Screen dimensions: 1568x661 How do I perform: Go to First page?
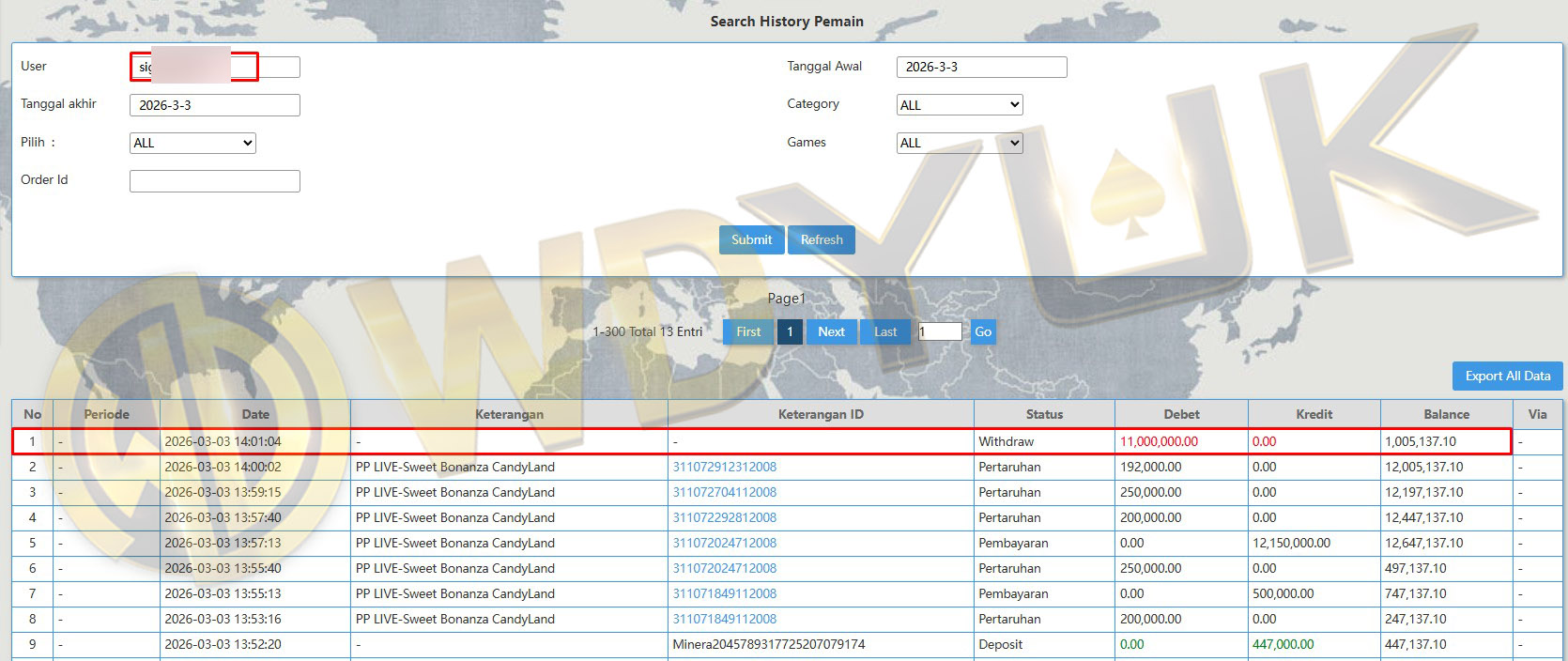(x=748, y=331)
